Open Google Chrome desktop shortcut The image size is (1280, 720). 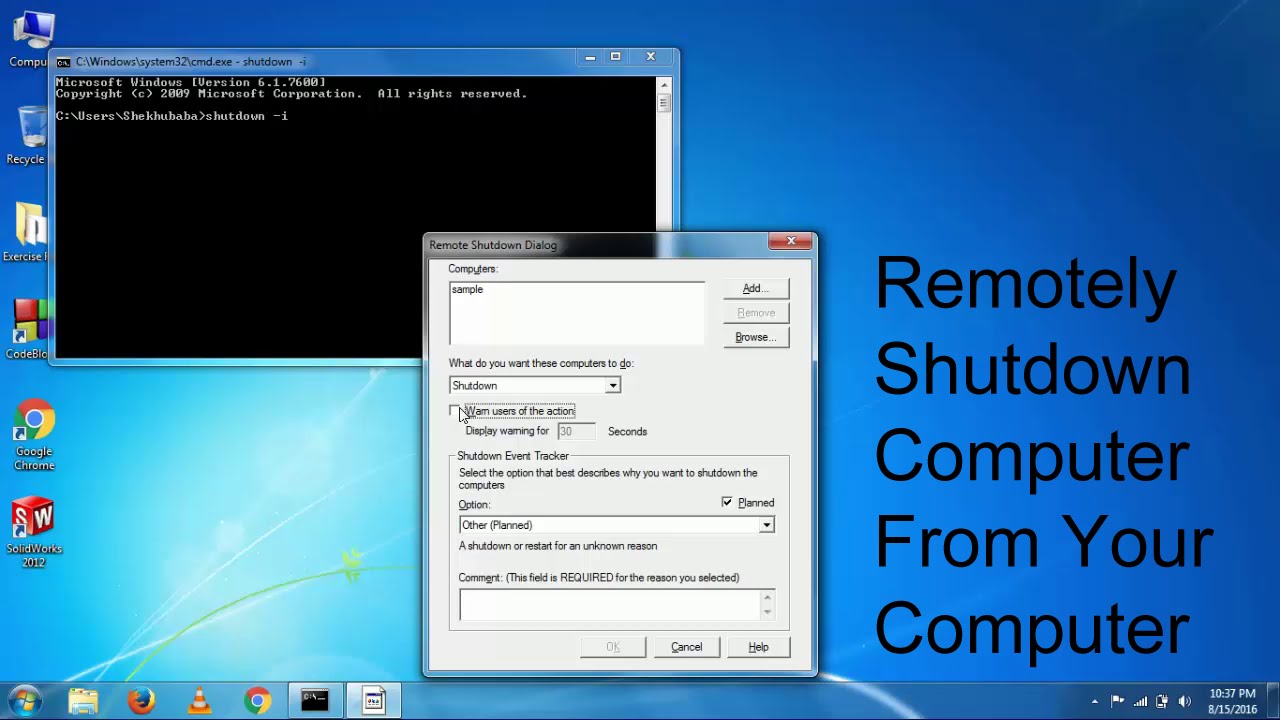tap(34, 436)
